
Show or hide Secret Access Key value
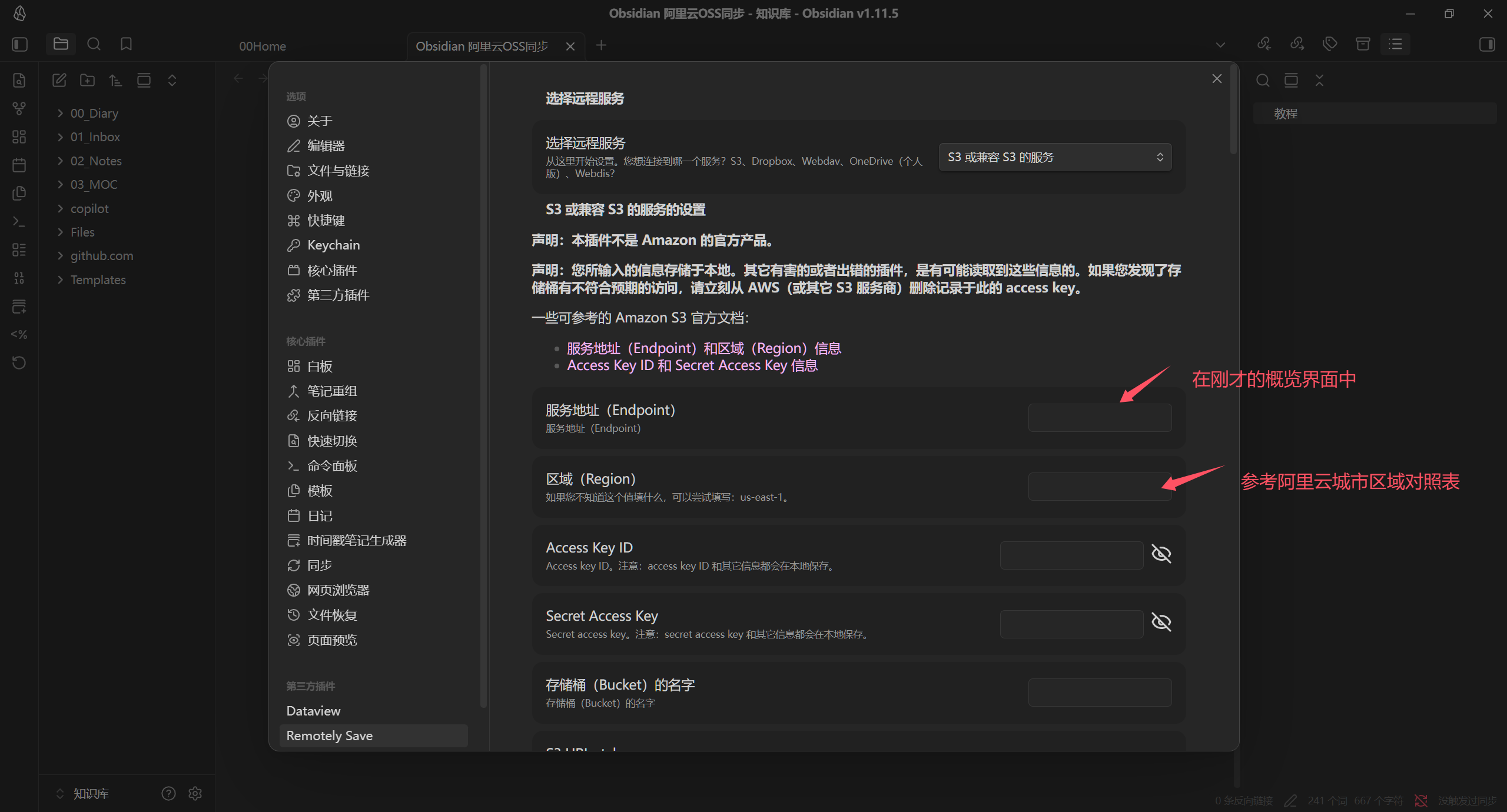pos(1161,622)
